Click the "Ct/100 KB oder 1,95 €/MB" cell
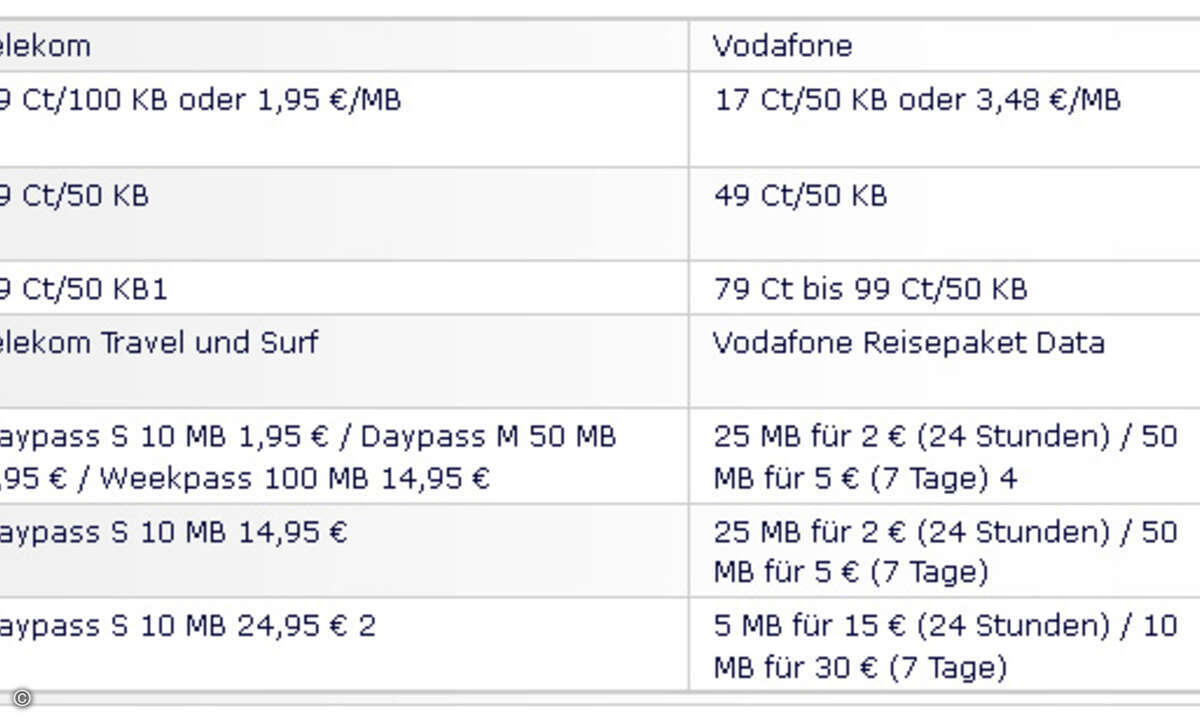 click(x=200, y=100)
